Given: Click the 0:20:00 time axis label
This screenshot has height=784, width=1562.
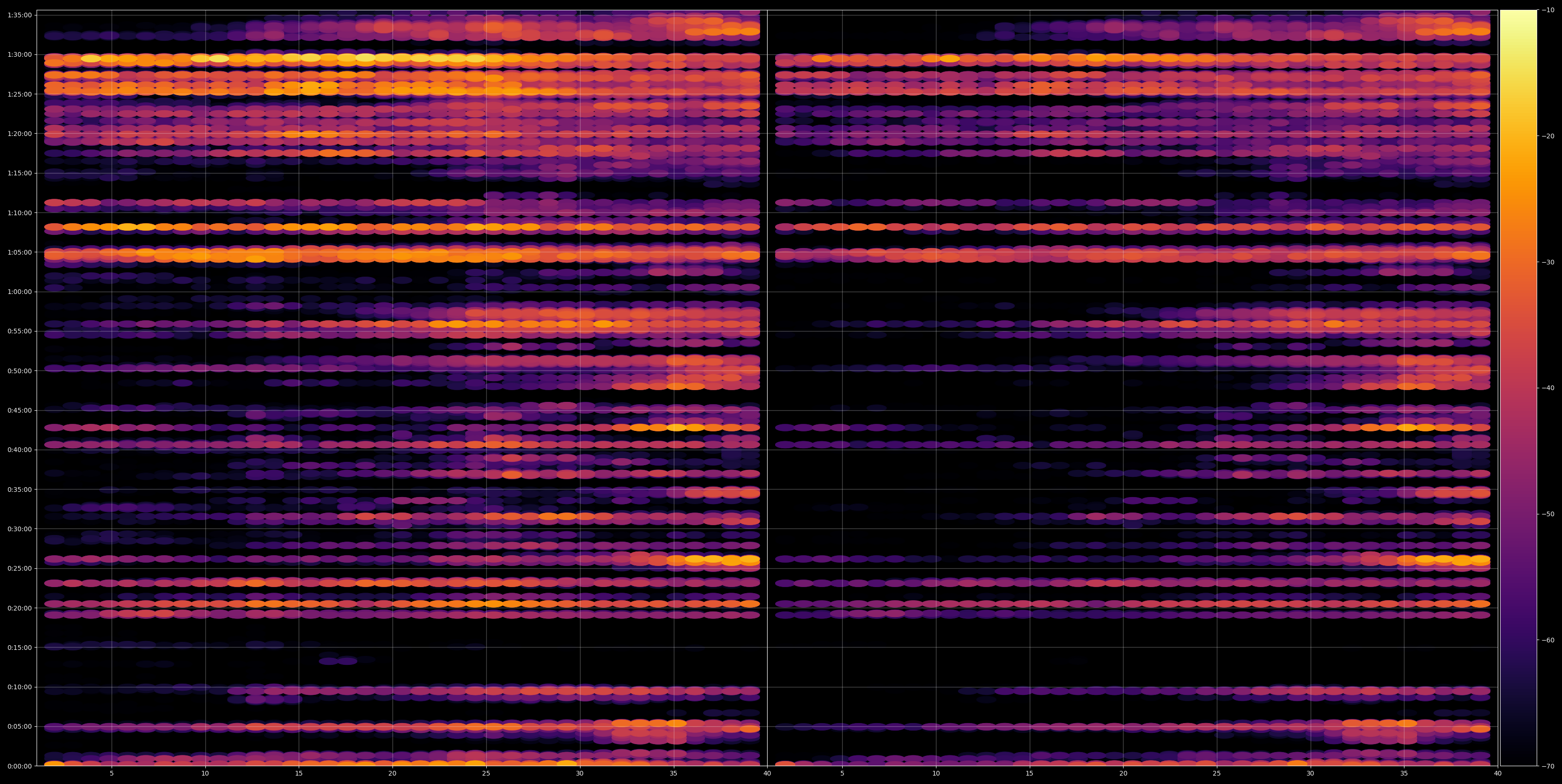Looking at the screenshot, I should [x=19, y=608].
